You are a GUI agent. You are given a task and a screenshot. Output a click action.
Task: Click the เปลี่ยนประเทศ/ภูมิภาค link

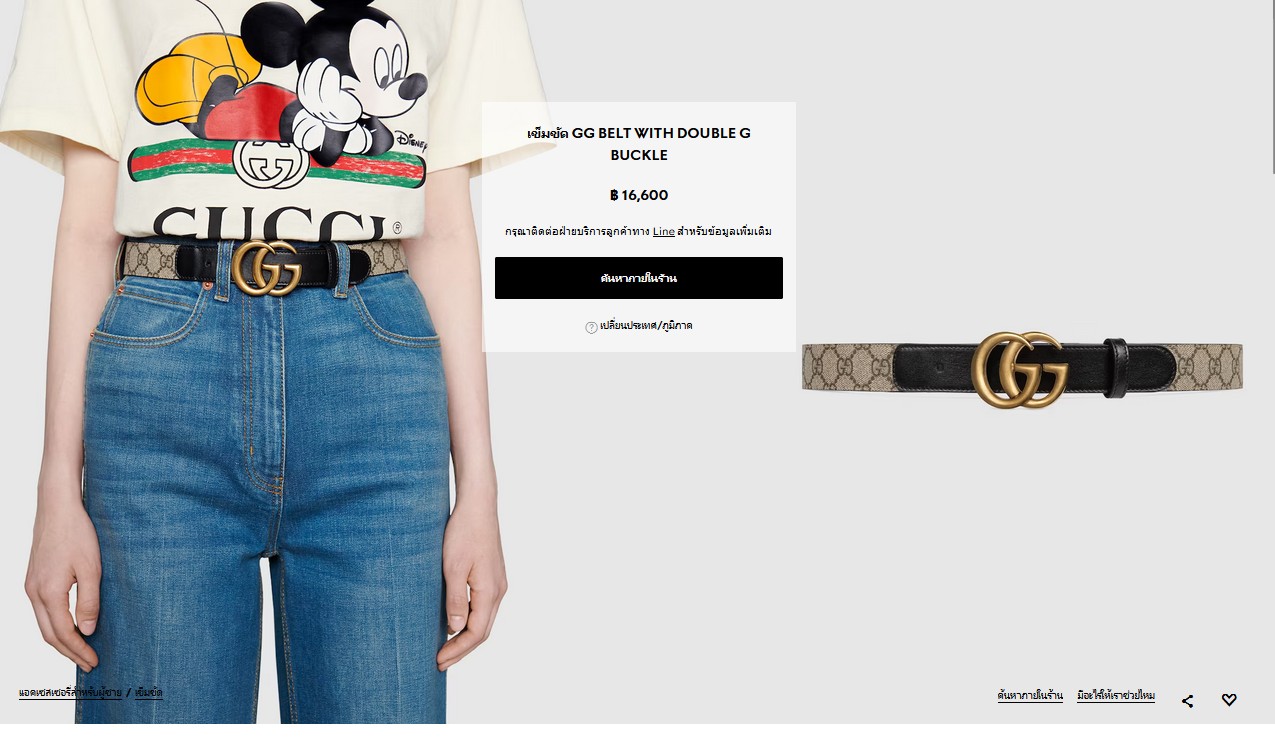(646, 326)
